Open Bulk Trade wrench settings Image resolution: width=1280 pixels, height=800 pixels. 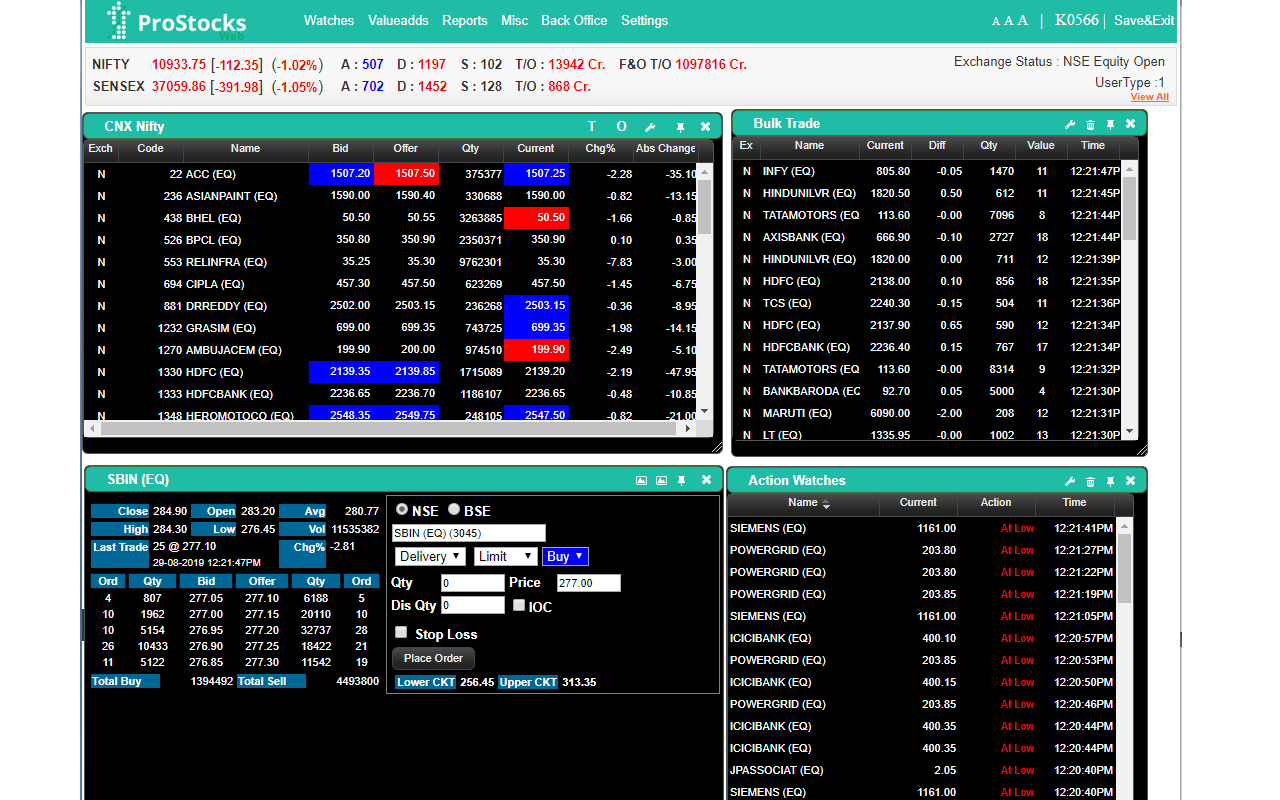(x=1070, y=124)
